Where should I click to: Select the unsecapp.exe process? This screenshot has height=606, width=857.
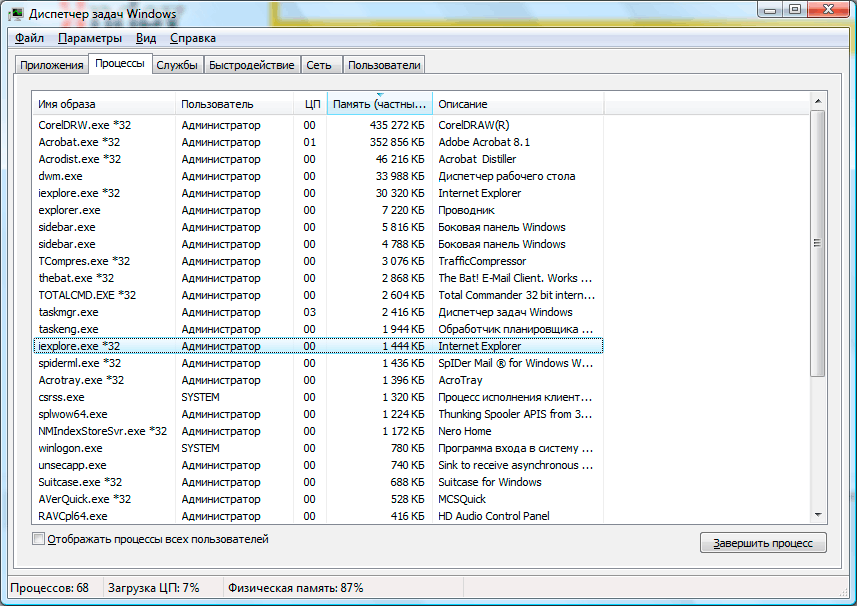(318, 465)
